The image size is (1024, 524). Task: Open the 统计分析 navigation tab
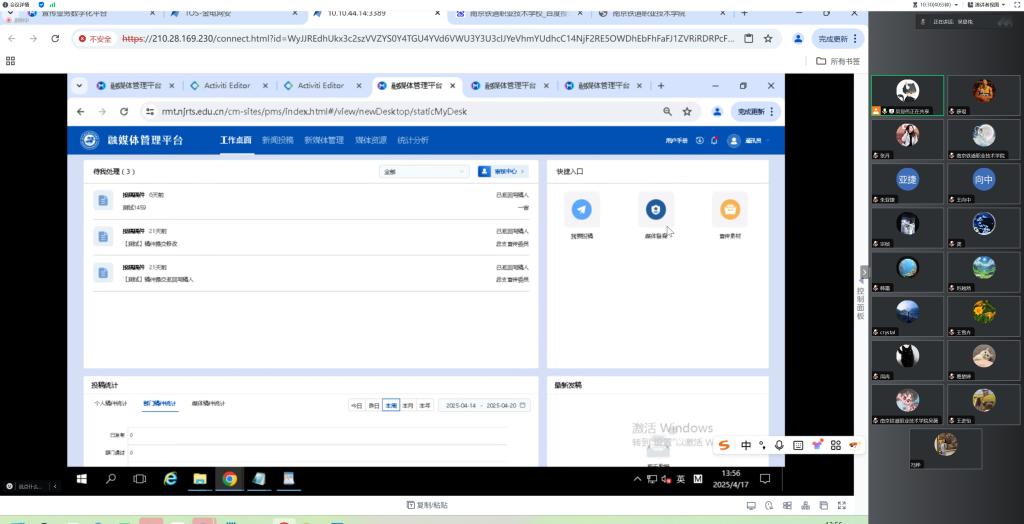click(x=413, y=140)
